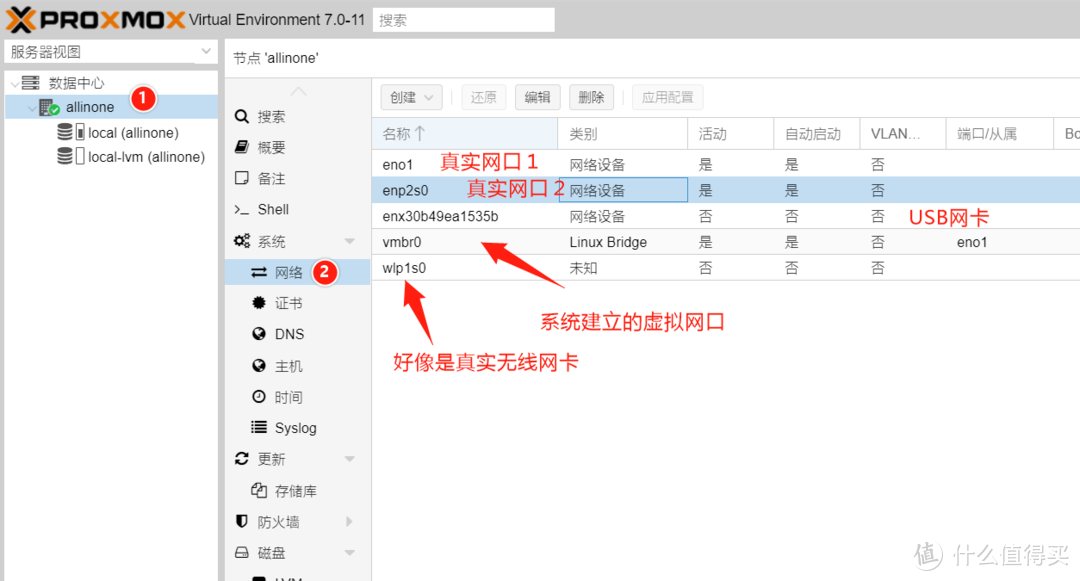Select the Syslog panel icon
This screenshot has width=1080, height=581.
pos(258,427)
